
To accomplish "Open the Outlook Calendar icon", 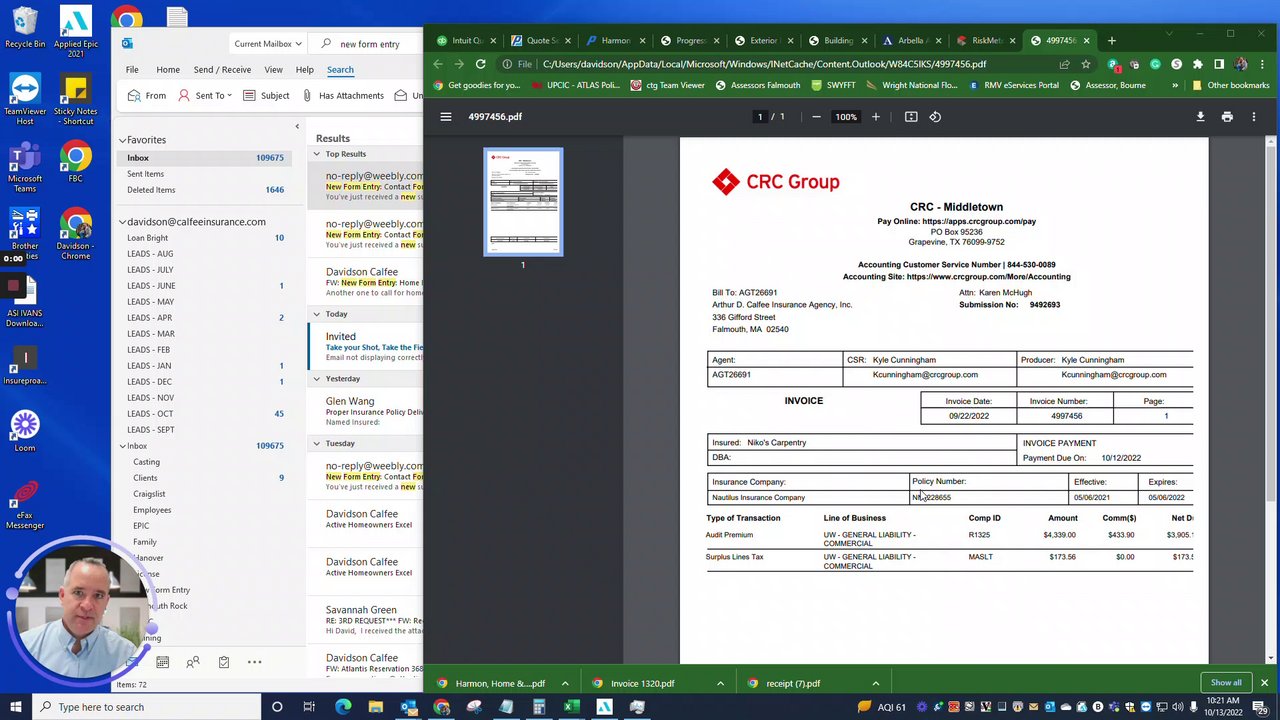I will pos(162,662).
